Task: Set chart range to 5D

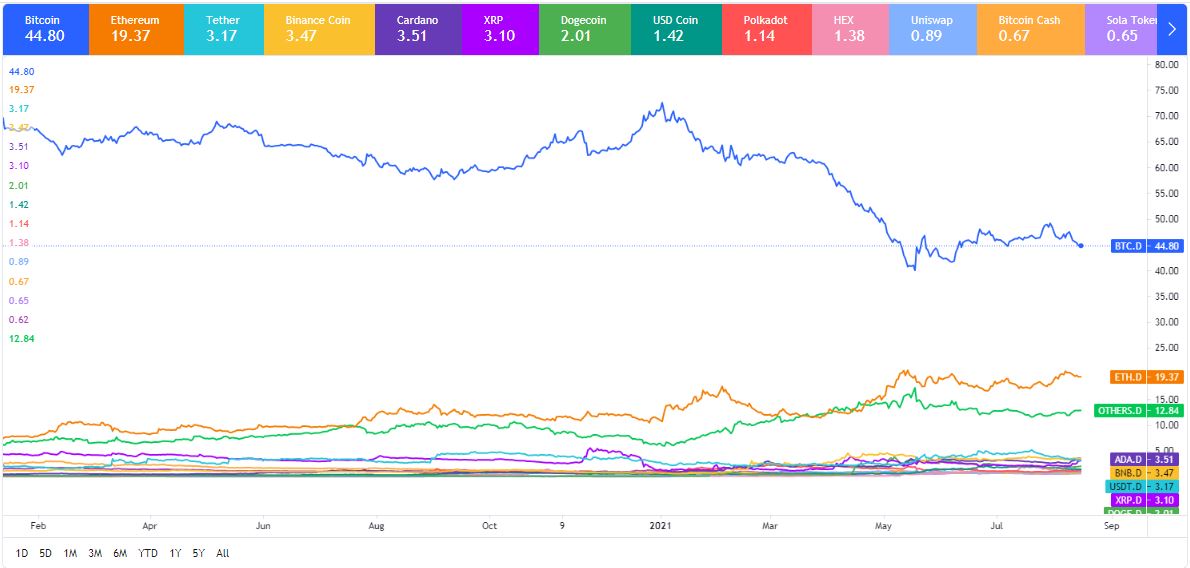Action: 46,554
